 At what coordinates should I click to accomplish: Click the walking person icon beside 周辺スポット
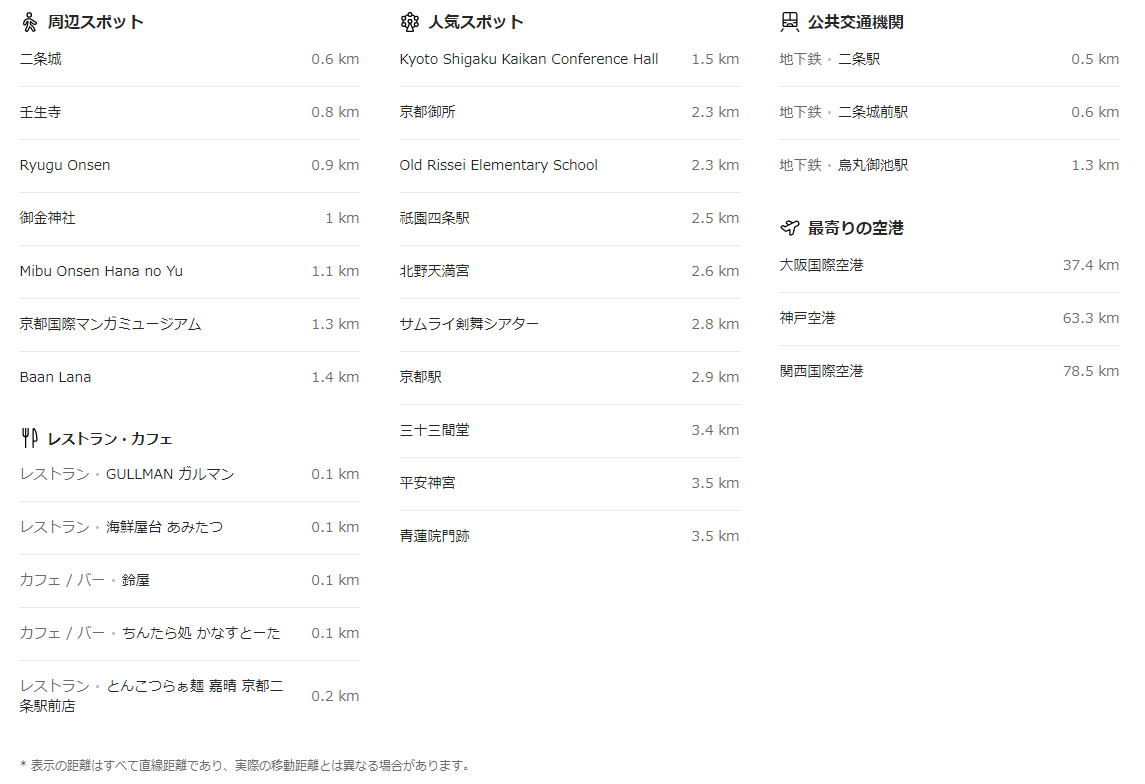tap(29, 23)
